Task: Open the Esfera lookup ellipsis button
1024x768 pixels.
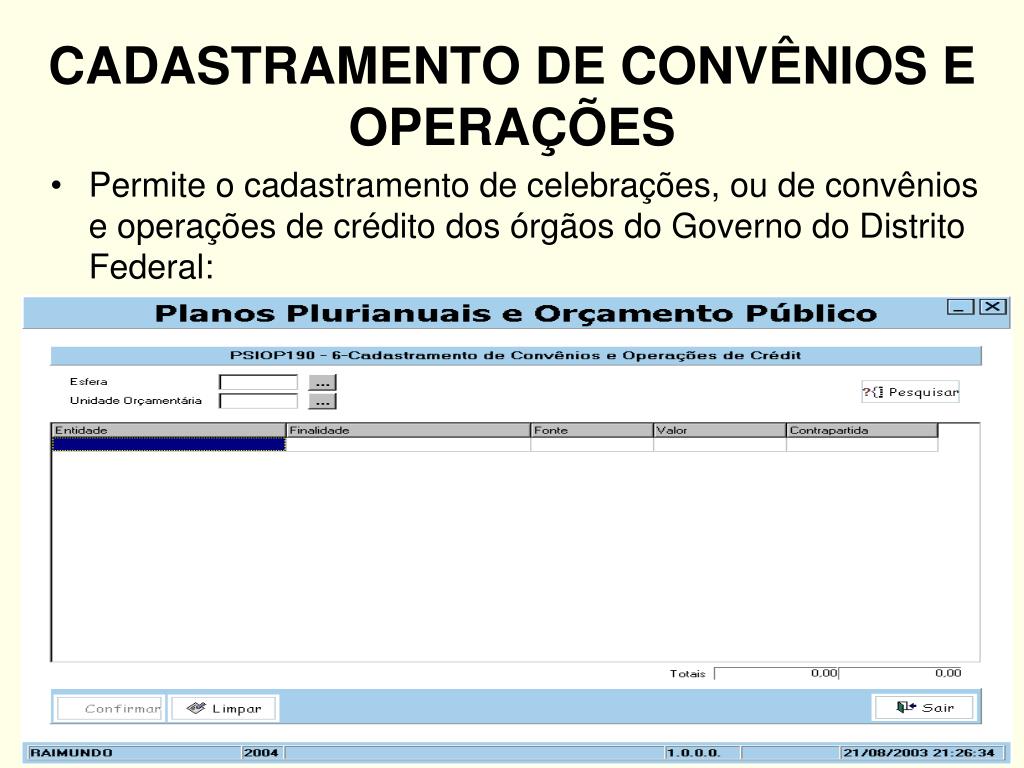Action: click(322, 383)
